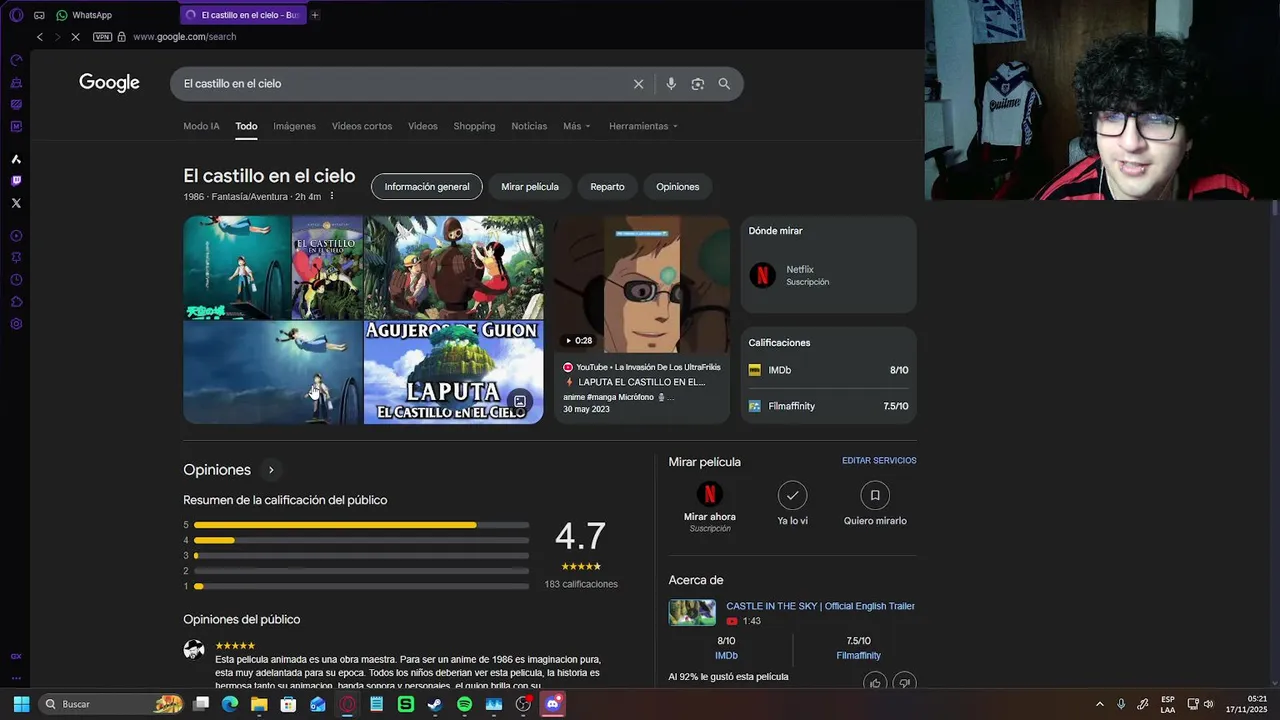Open the player icon in sidebar
This screenshot has width=1280, height=720.
point(16,236)
